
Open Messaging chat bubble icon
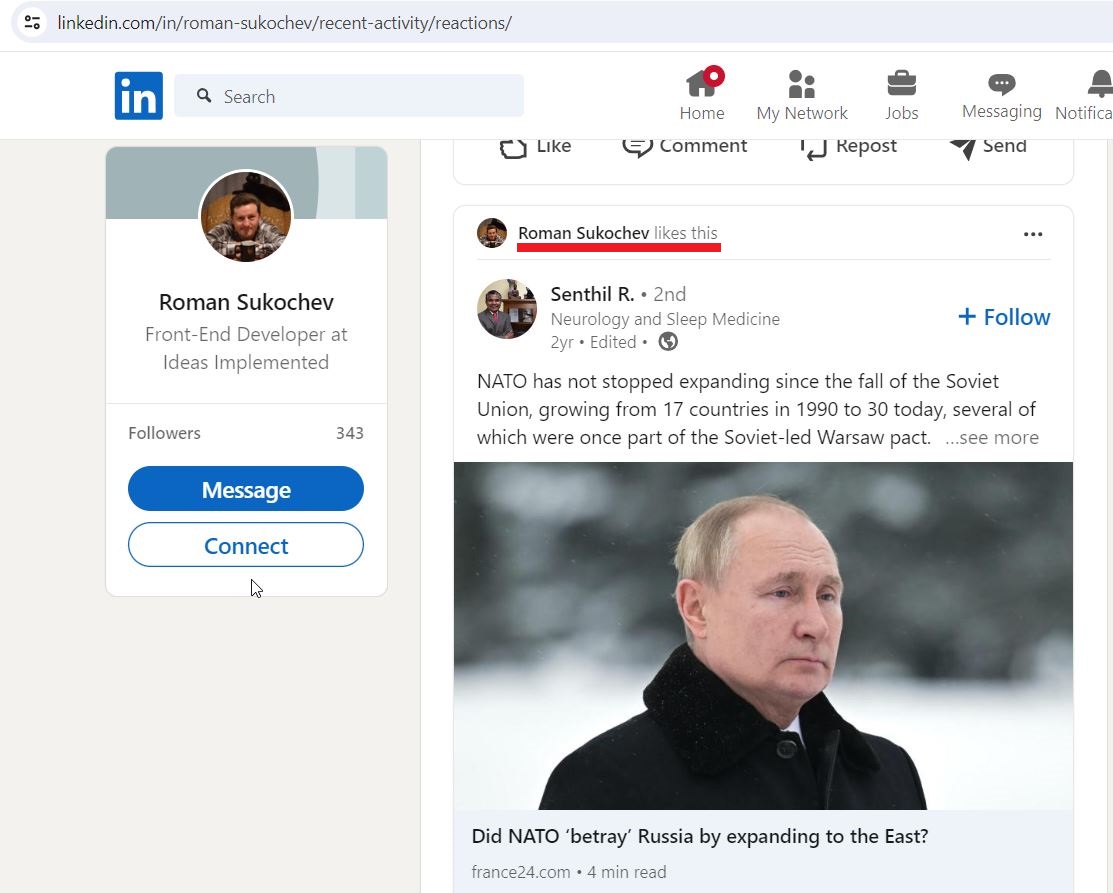point(1002,84)
